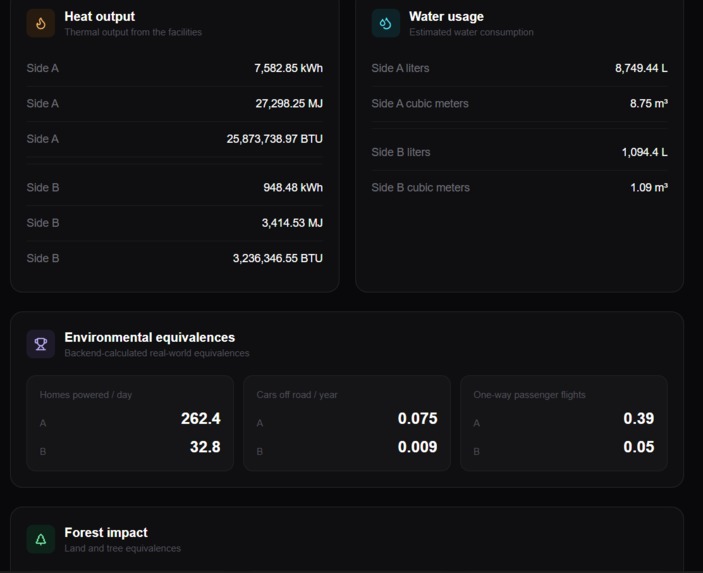Select the Water usage card heading
This screenshot has width=703, height=573.
[446, 17]
